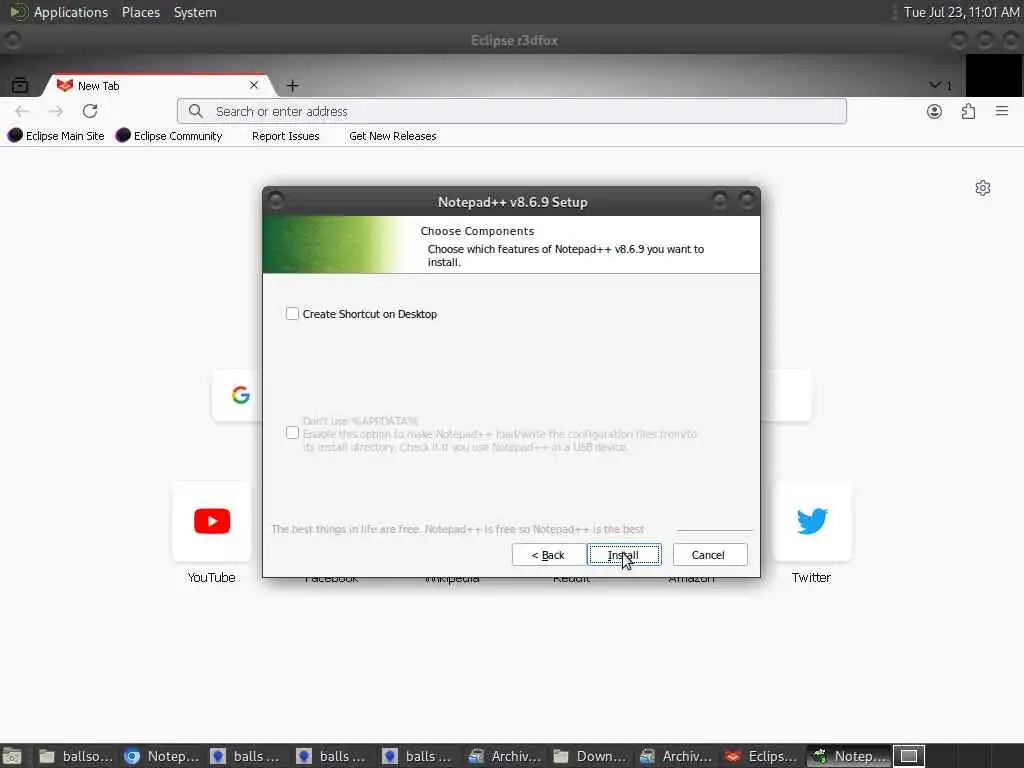The width and height of the screenshot is (1024, 768).
Task: Close the New Tab tab
Action: tap(253, 85)
